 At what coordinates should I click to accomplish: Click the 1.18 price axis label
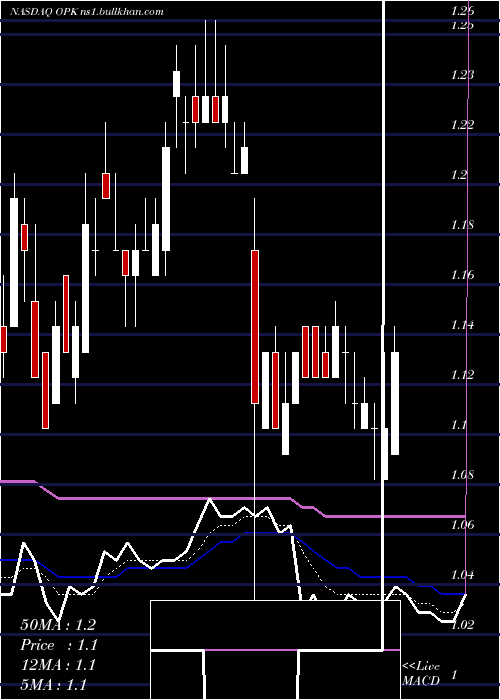(x=461, y=225)
